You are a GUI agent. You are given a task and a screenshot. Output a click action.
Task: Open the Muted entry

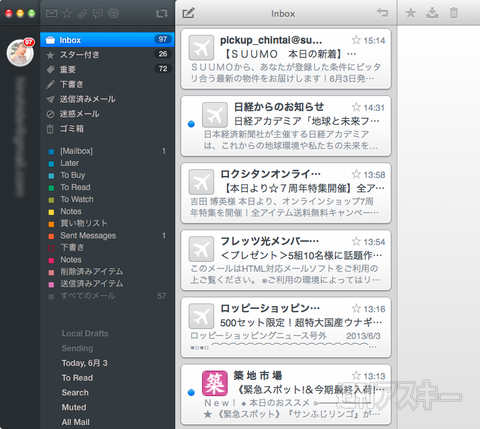[74, 407]
